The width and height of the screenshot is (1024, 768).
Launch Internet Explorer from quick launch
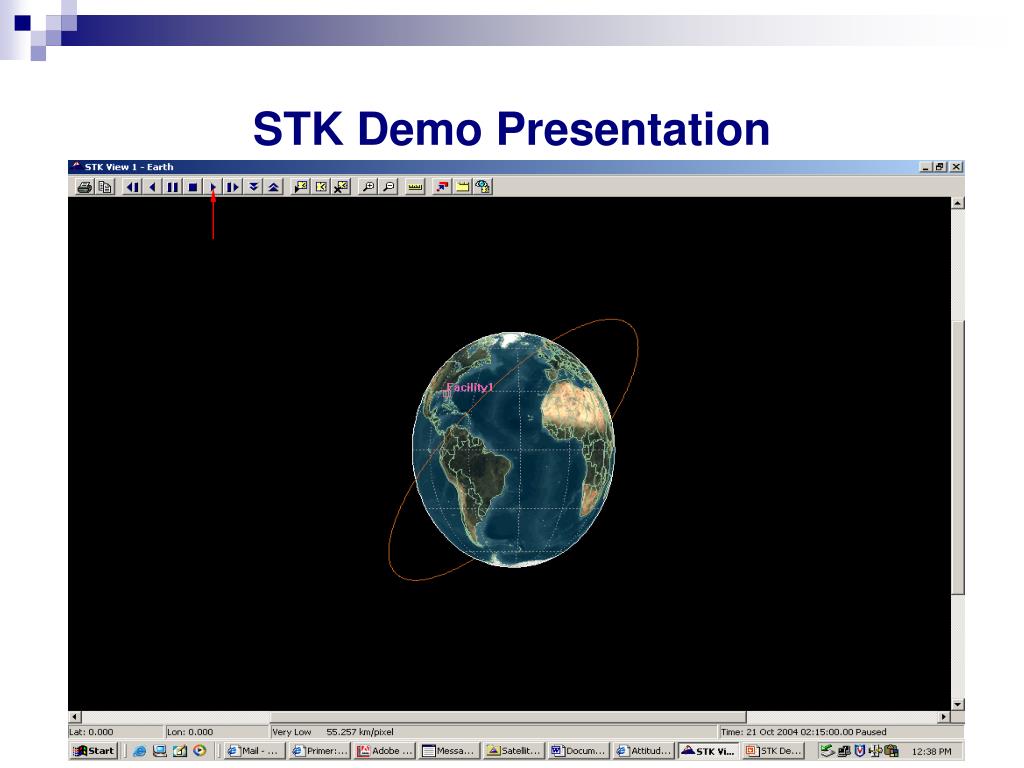pos(139,752)
